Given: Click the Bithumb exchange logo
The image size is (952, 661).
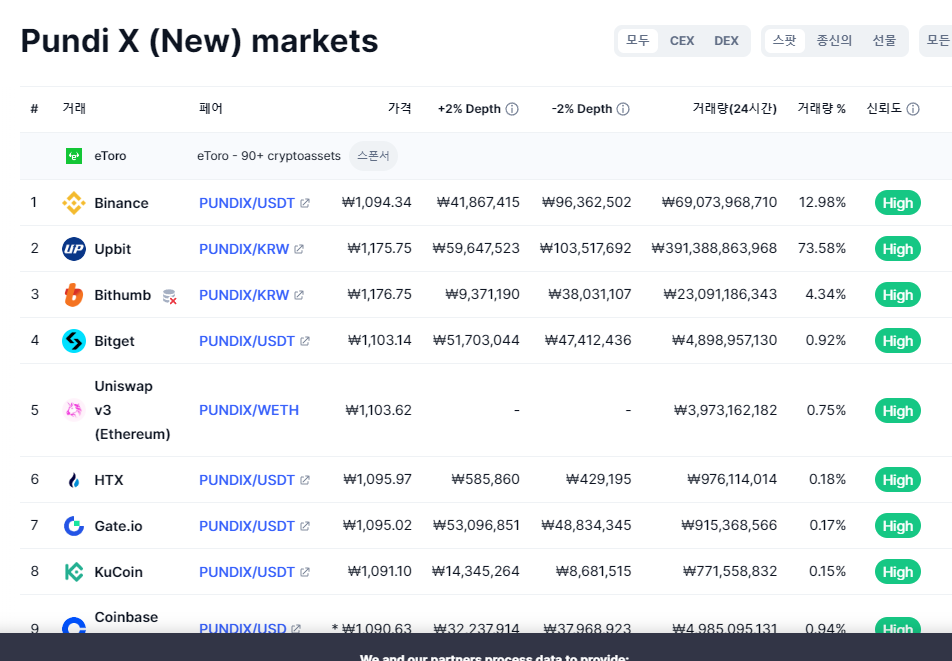Looking at the screenshot, I should pos(73,295).
